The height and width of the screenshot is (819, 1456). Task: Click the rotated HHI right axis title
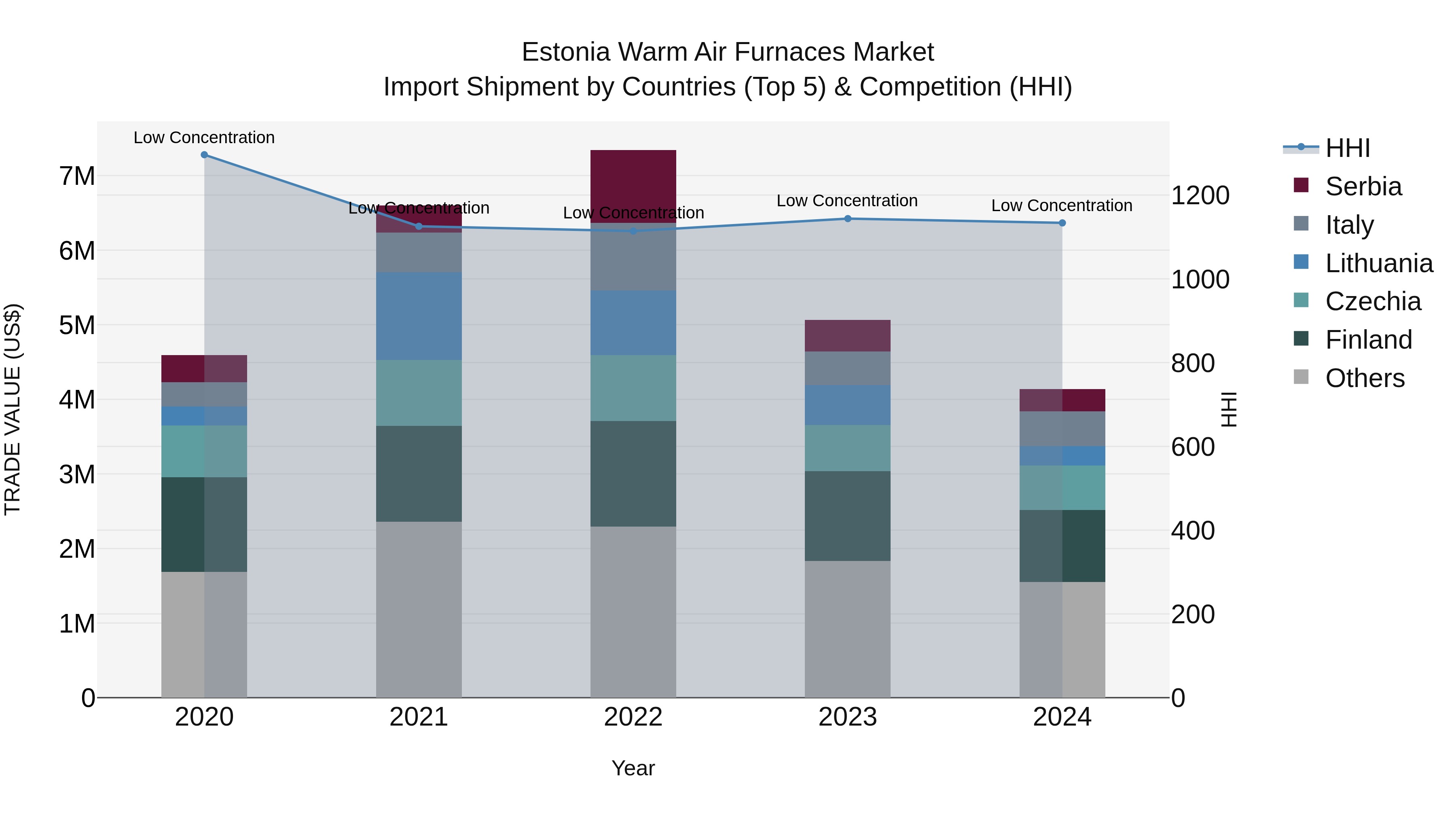(x=1229, y=409)
